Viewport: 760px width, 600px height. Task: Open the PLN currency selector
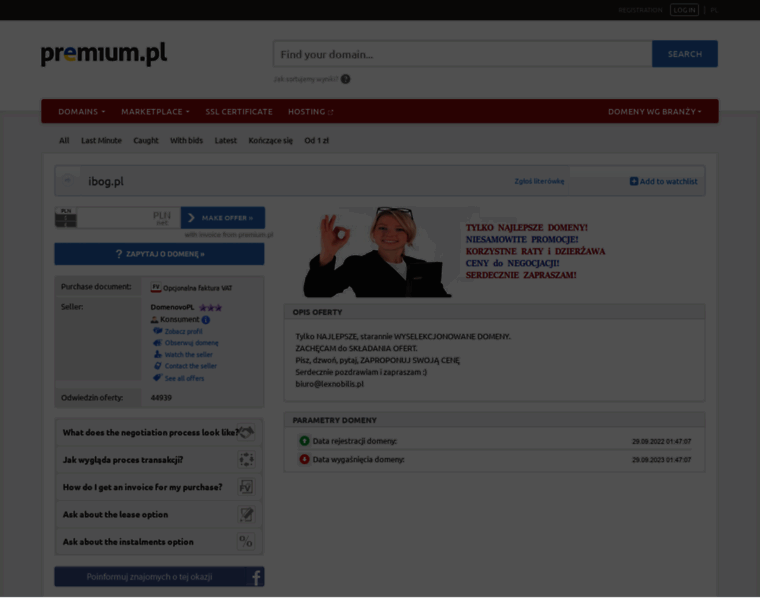pyautogui.click(x=66, y=218)
